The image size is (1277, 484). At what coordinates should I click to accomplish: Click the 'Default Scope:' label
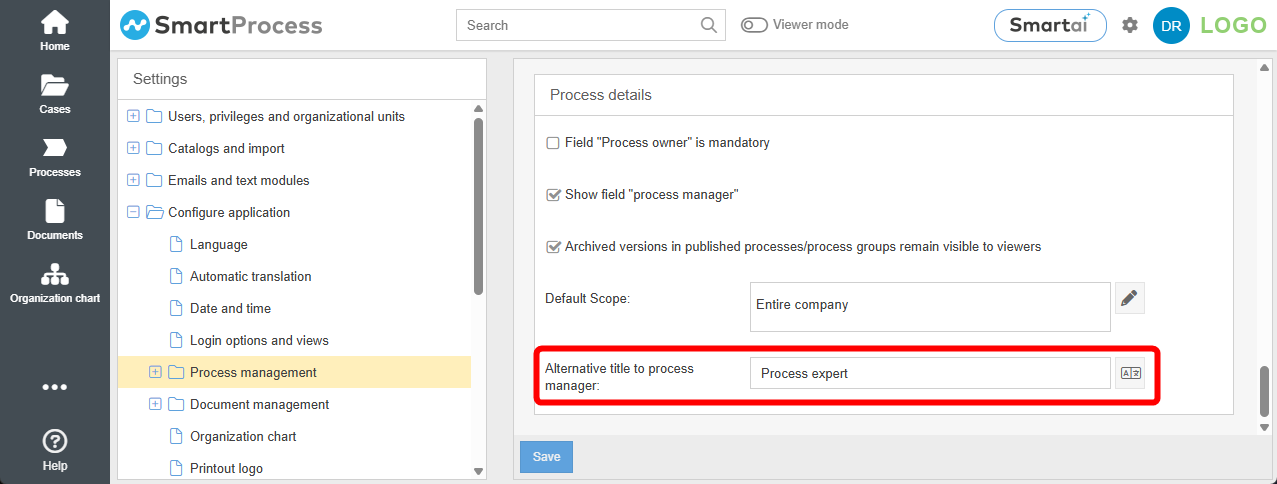coord(587,298)
